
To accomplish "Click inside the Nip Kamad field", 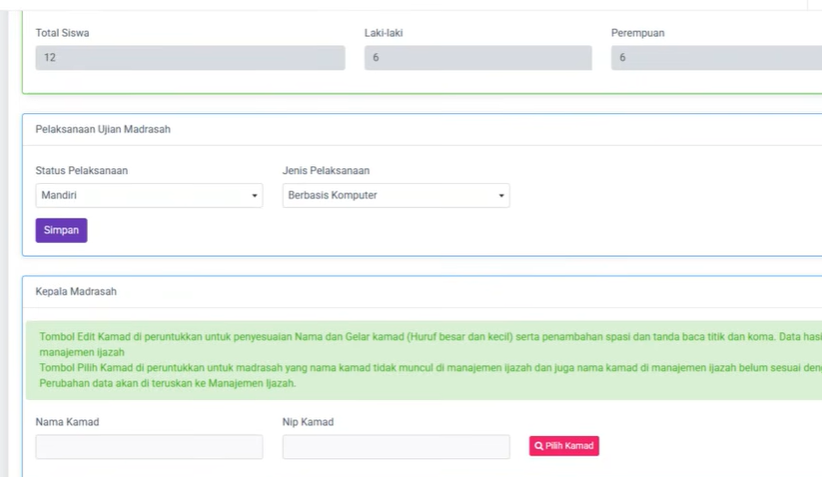I will coord(396,446).
